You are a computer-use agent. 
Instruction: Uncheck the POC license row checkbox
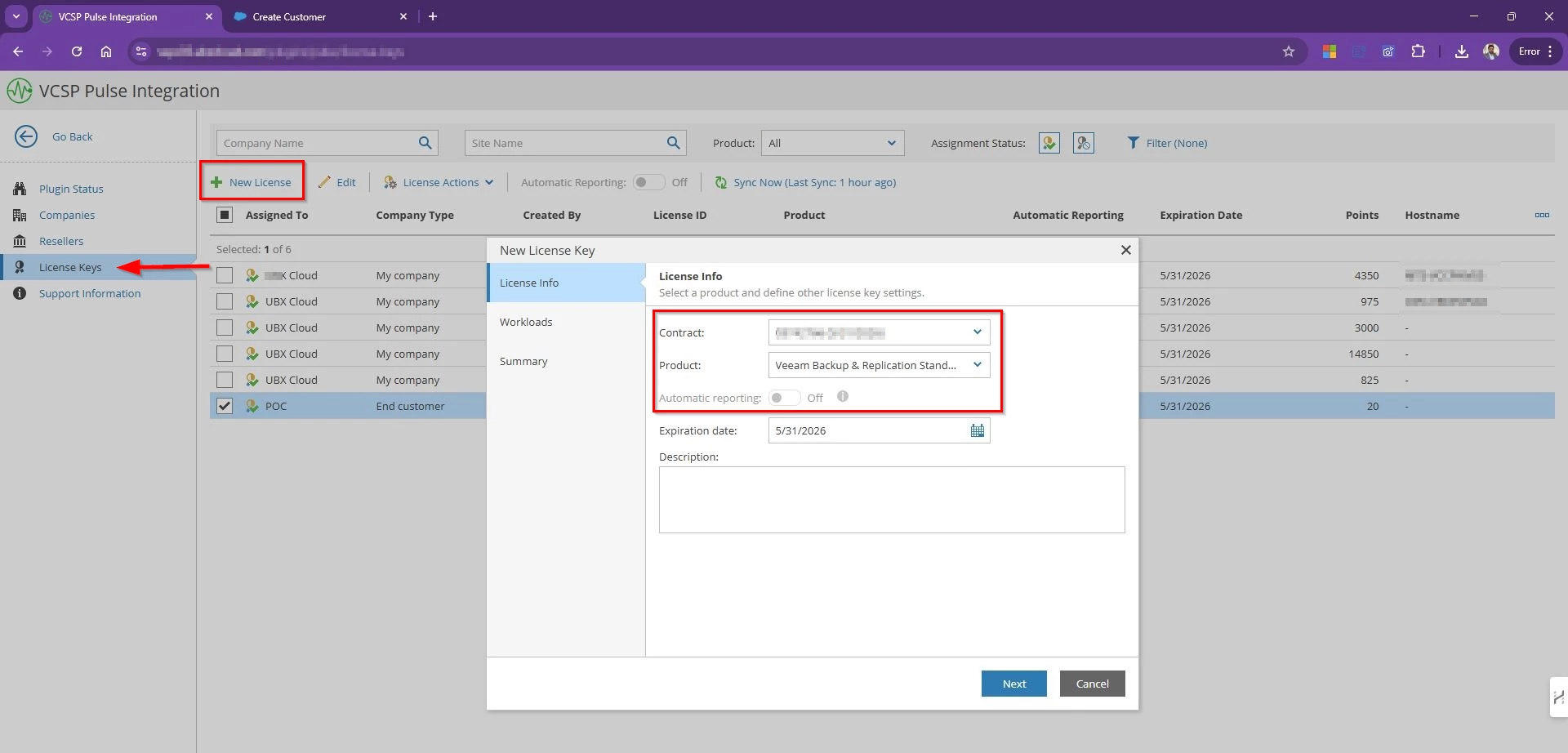[225, 406]
